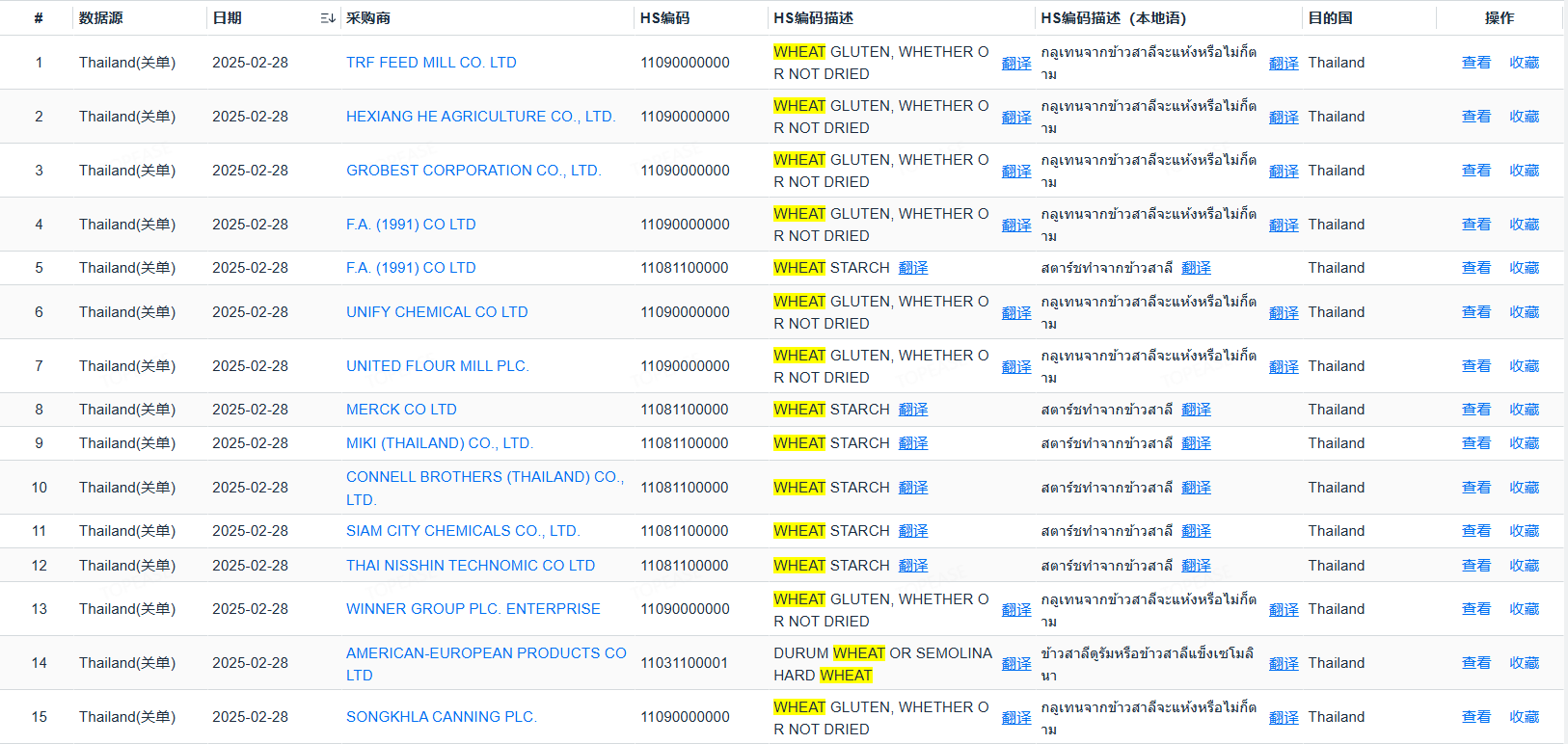
Task: Click 查看 in GROBEST CORPORATION row
Action: point(1476,171)
